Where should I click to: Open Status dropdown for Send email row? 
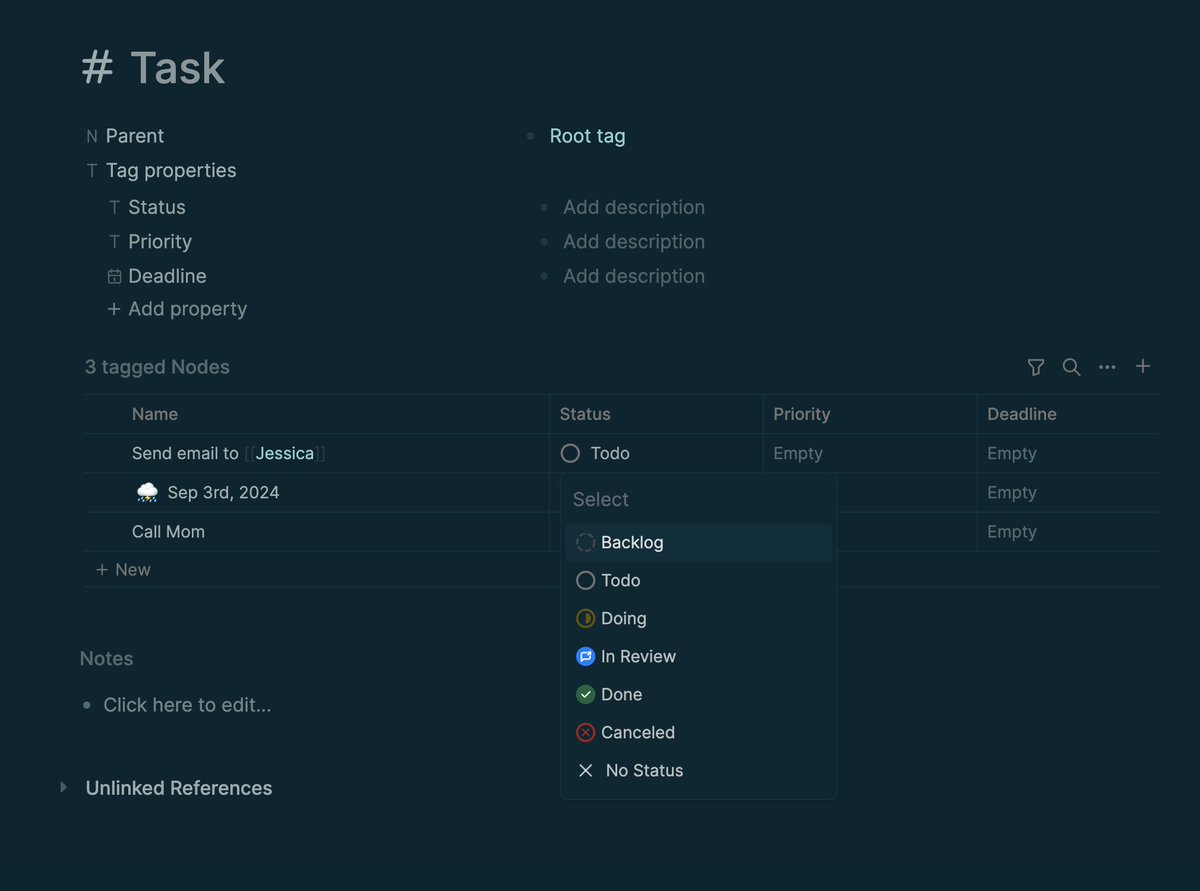pyautogui.click(x=656, y=453)
